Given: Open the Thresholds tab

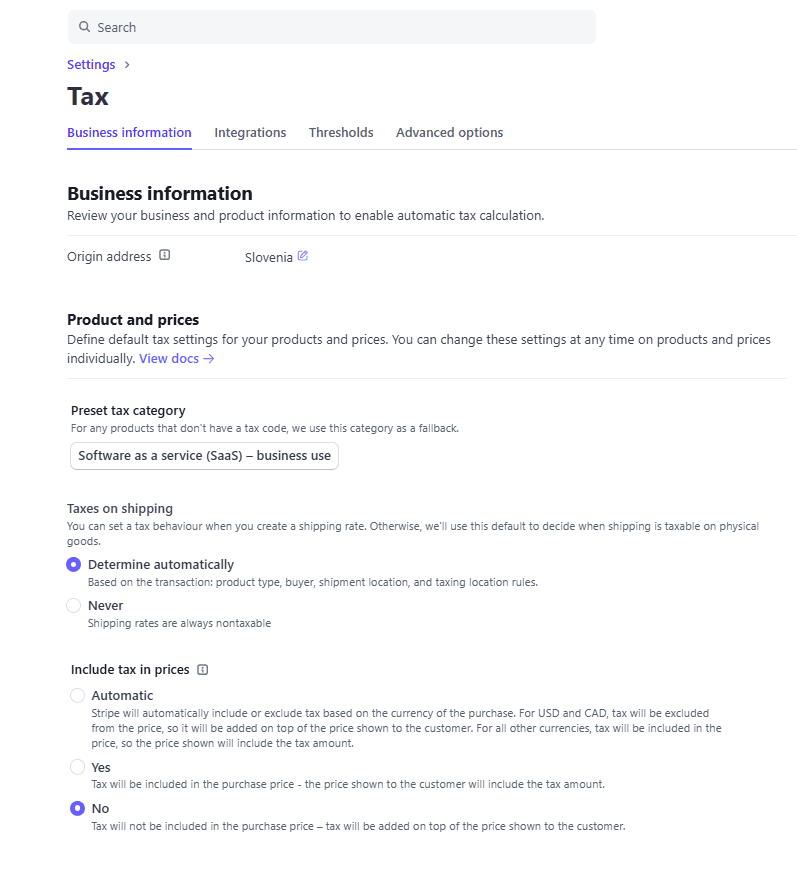Looking at the screenshot, I should (x=341, y=132).
